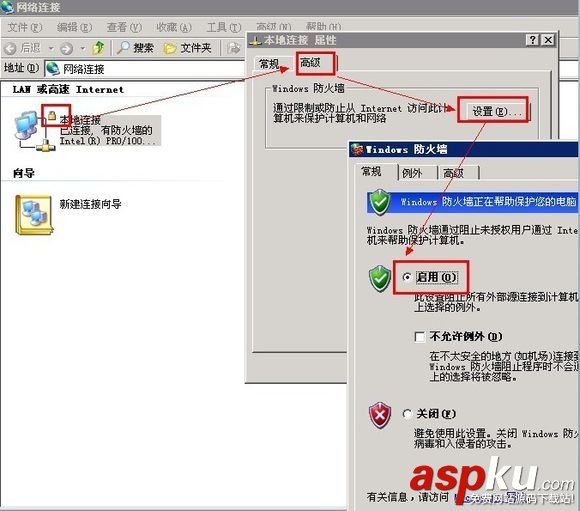Open the 收藏(A) menu

(x=174, y=27)
